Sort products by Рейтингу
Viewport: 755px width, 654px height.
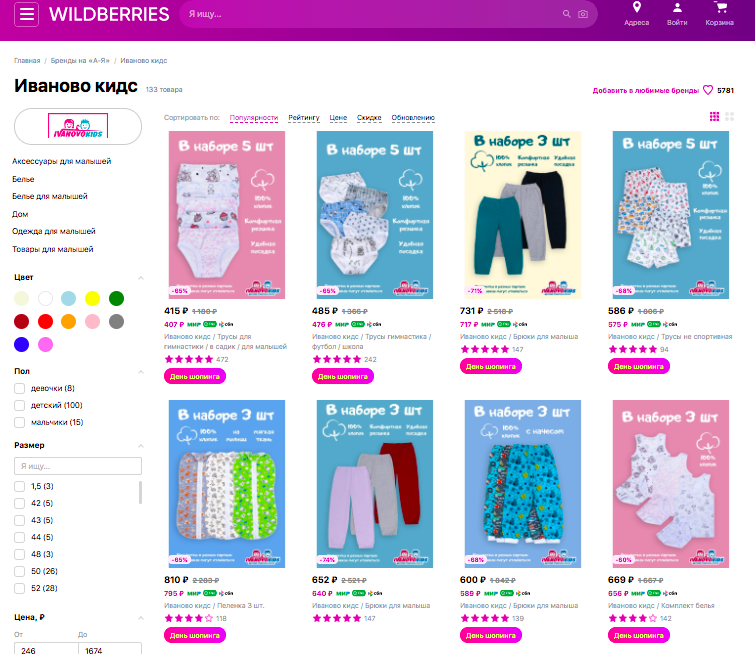(x=304, y=118)
